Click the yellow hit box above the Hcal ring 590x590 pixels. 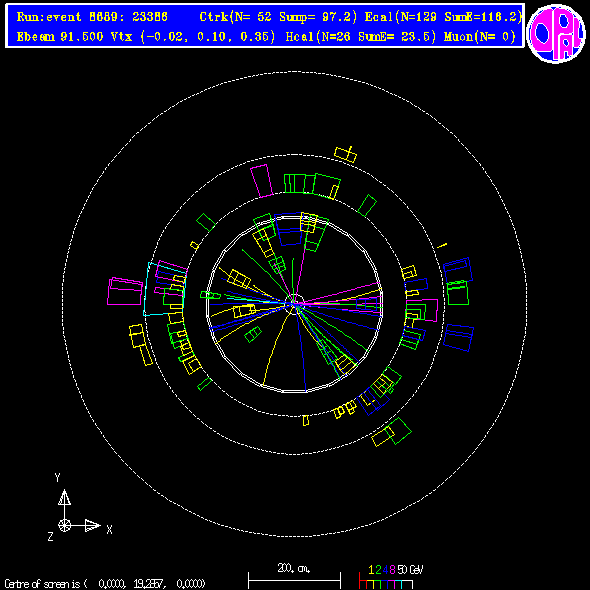click(x=345, y=154)
